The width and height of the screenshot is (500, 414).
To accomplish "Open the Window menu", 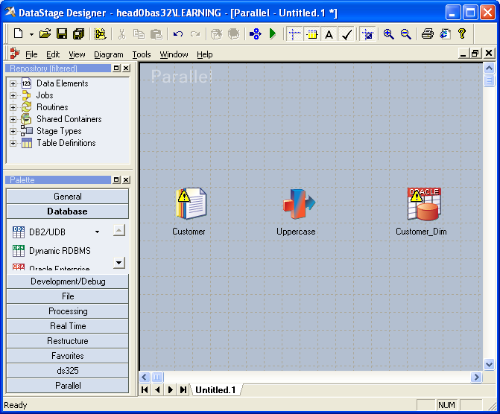I will [x=174, y=54].
